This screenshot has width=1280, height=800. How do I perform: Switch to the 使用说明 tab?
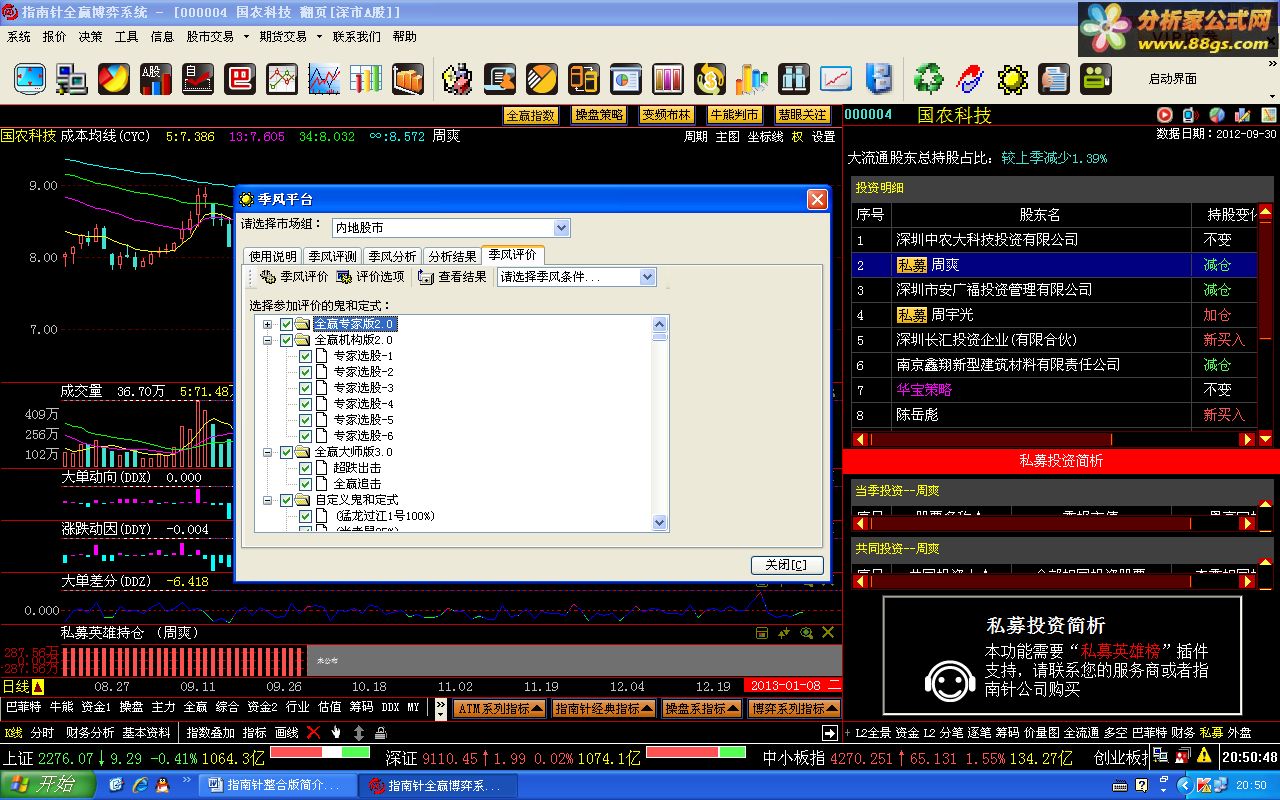[273, 256]
